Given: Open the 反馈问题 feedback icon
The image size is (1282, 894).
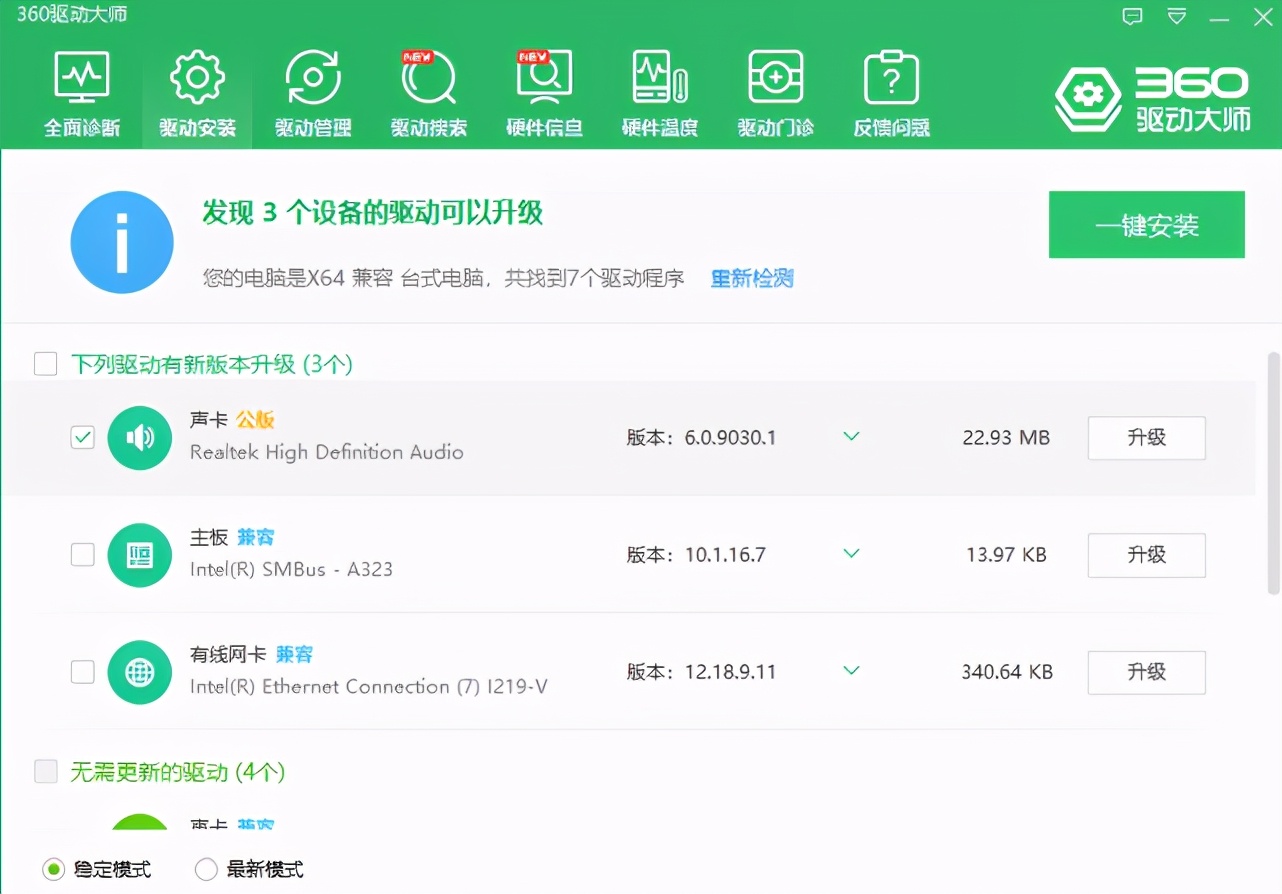Looking at the screenshot, I should tap(892, 78).
